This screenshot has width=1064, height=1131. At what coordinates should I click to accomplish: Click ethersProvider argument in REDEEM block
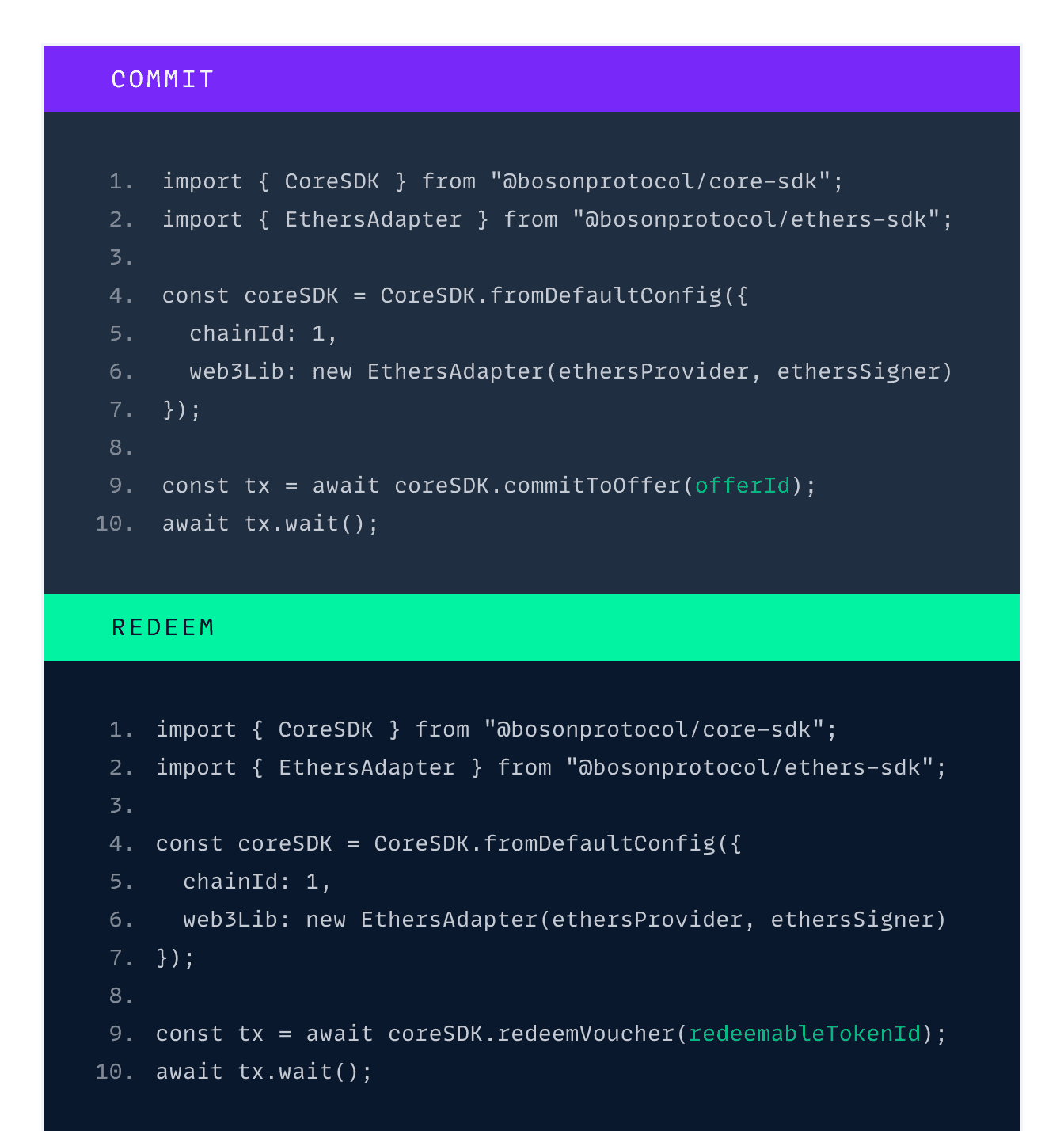[648, 920]
